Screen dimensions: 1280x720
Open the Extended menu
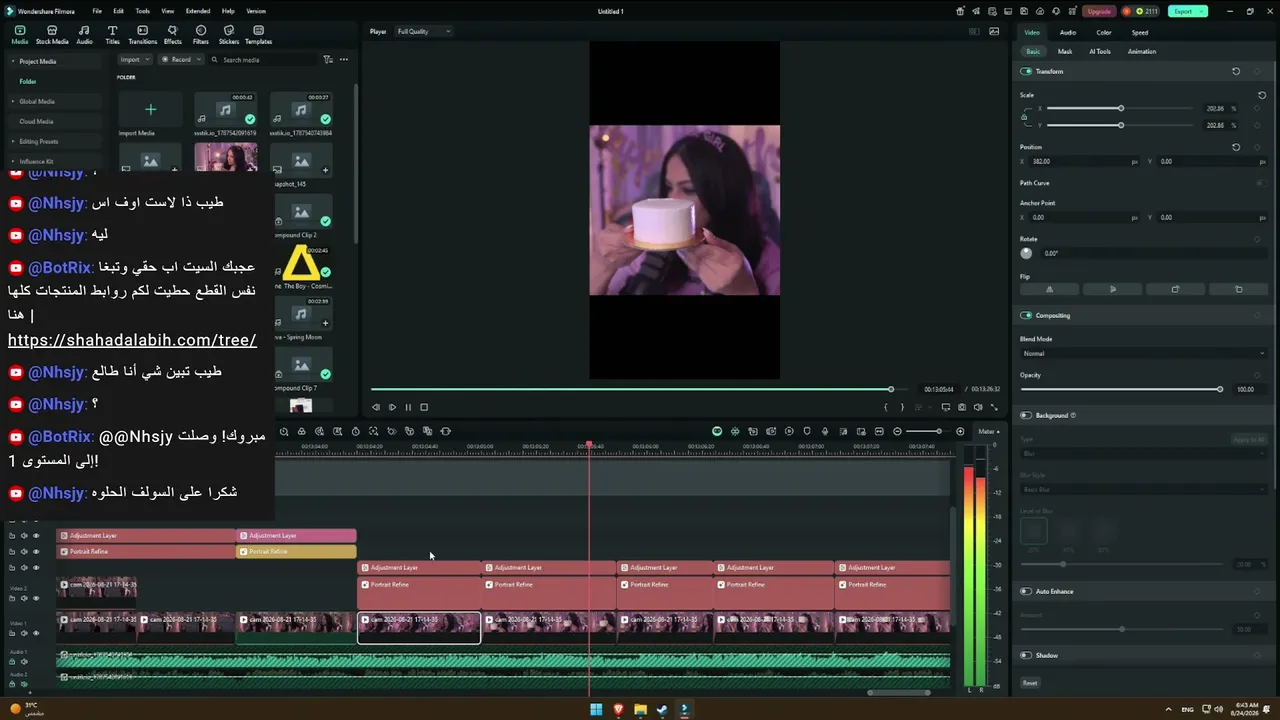(197, 12)
